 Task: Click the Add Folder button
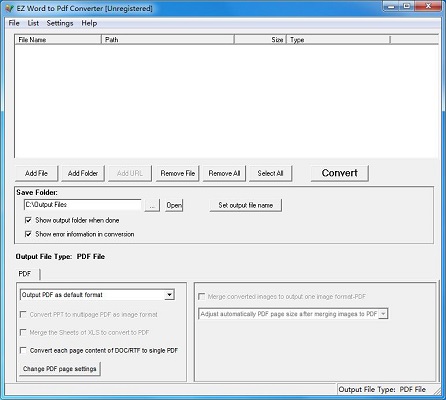83,173
